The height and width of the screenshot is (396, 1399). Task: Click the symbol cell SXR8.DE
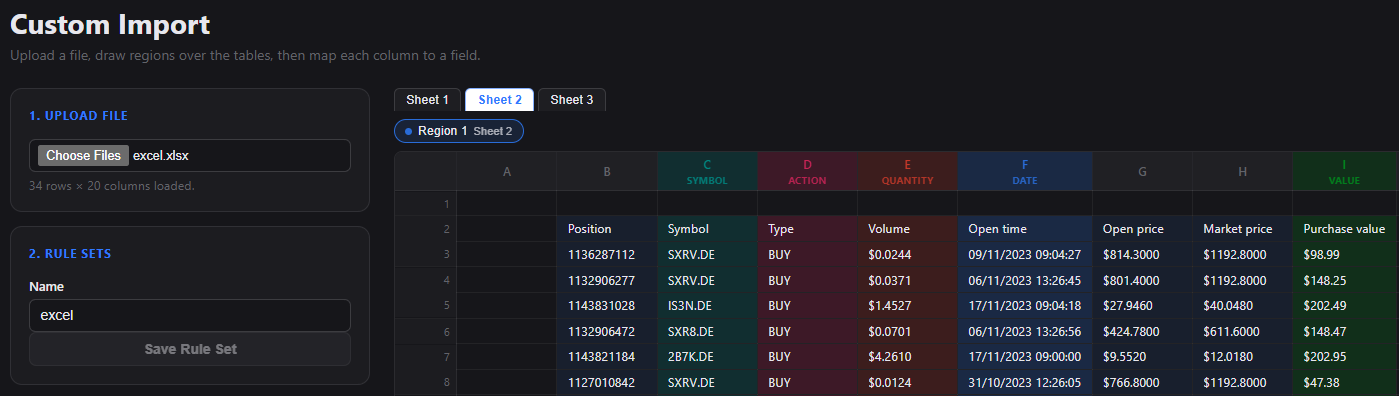click(707, 331)
